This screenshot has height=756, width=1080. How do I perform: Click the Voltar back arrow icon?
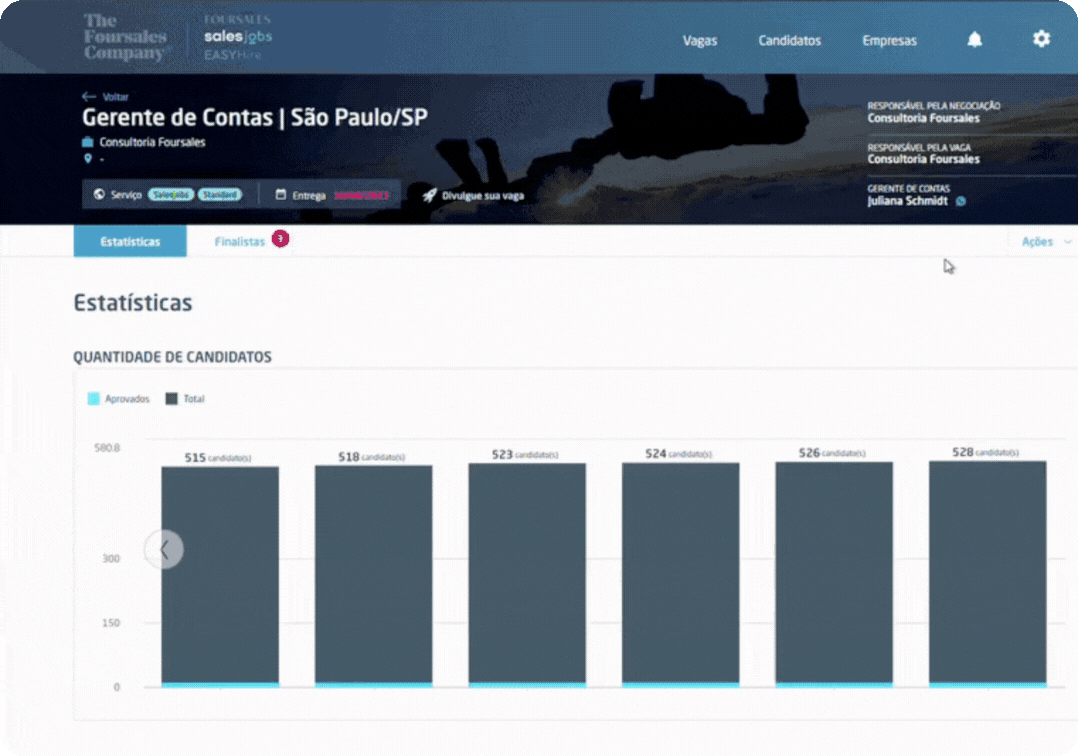point(88,96)
